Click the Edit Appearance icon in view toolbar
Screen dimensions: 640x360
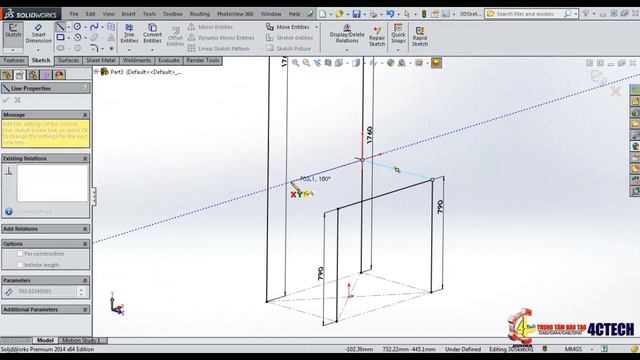[x=391, y=63]
